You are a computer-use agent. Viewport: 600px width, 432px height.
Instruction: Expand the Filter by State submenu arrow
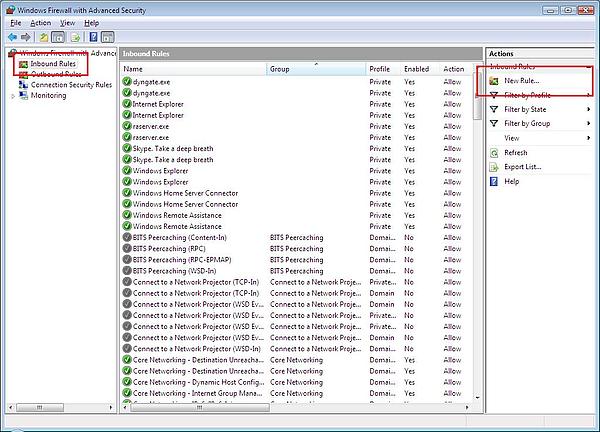589,109
